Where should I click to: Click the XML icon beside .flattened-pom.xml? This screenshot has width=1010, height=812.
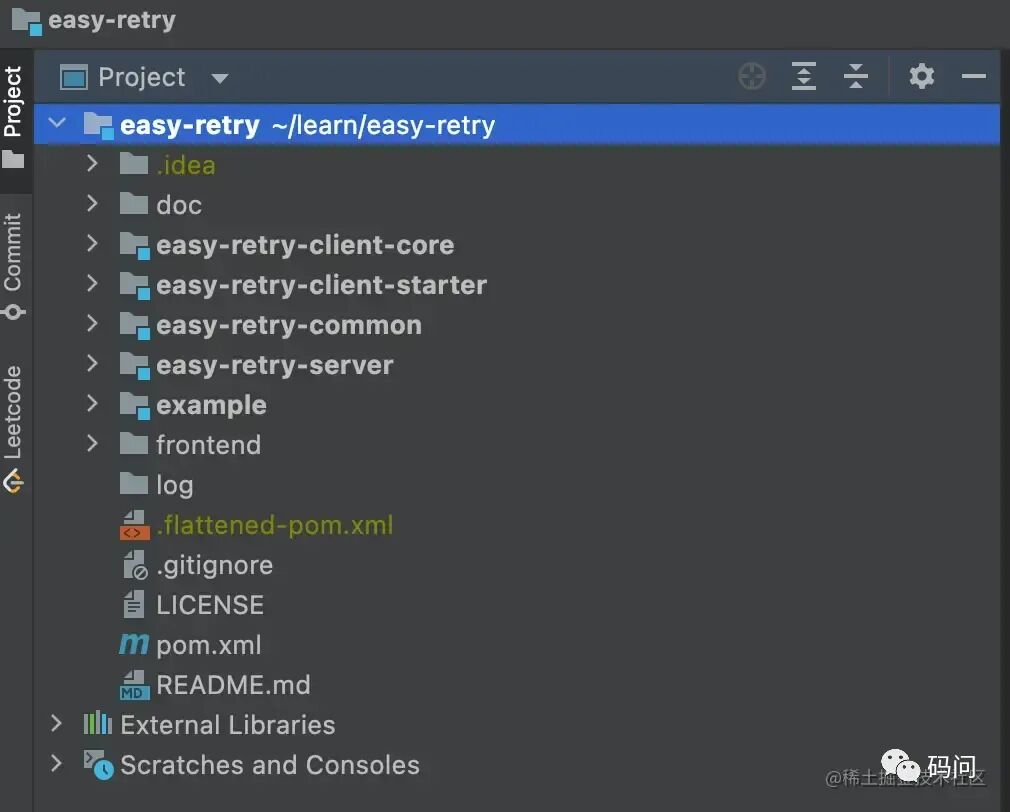point(134,525)
